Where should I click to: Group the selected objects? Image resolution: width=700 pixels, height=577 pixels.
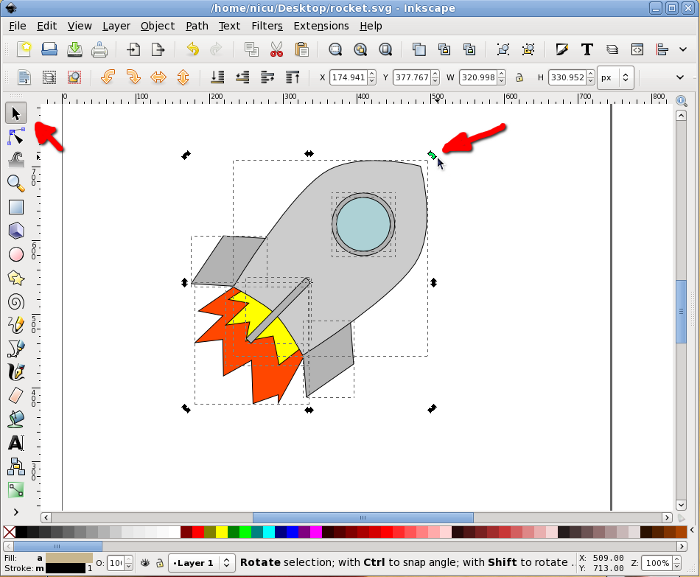(x=503, y=49)
